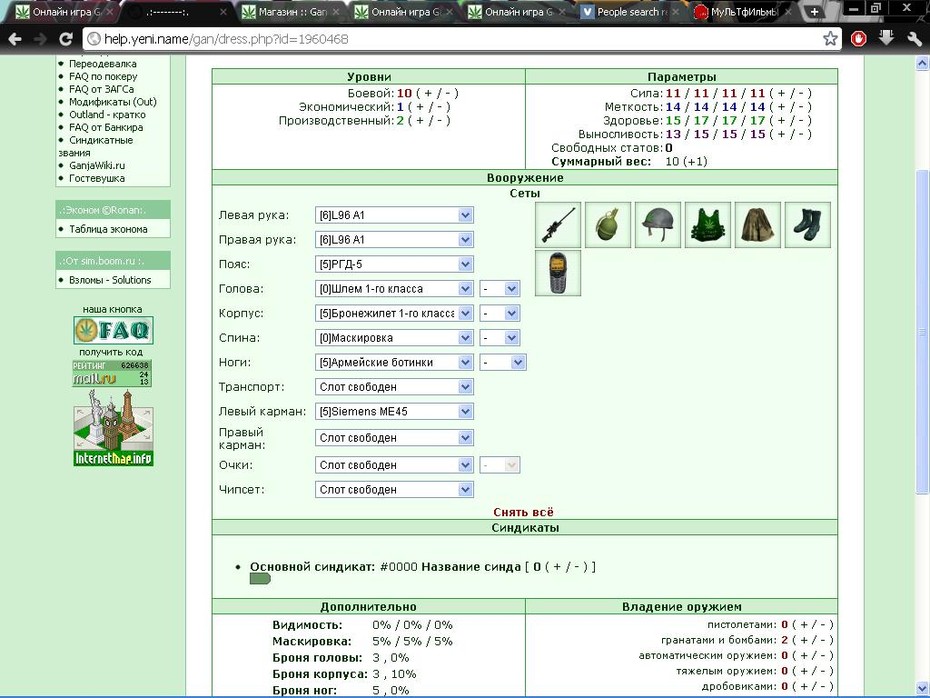Open the Спина item dropdown

[394, 338]
